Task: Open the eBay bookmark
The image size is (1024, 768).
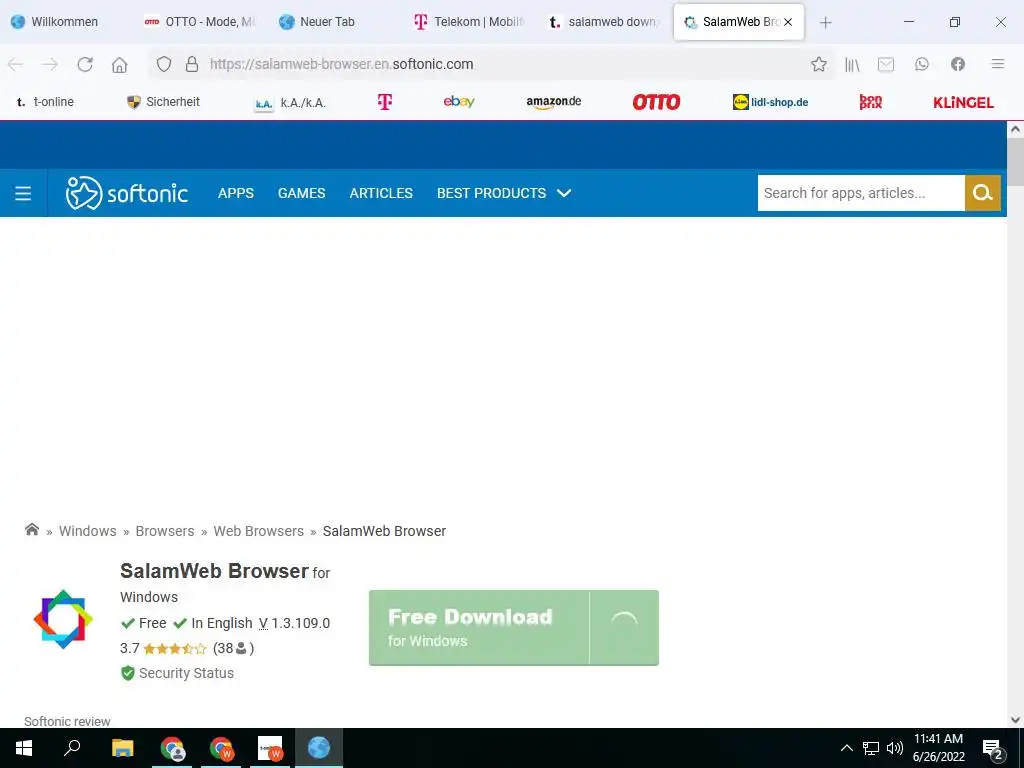Action: click(x=458, y=101)
